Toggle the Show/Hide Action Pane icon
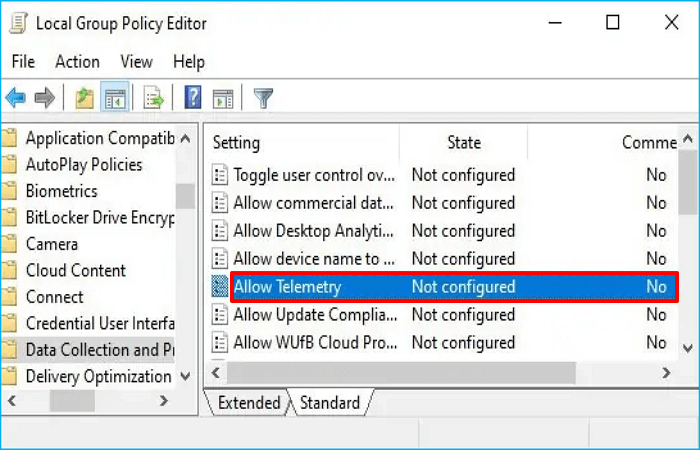This screenshot has height=450, width=700. pyautogui.click(x=223, y=98)
